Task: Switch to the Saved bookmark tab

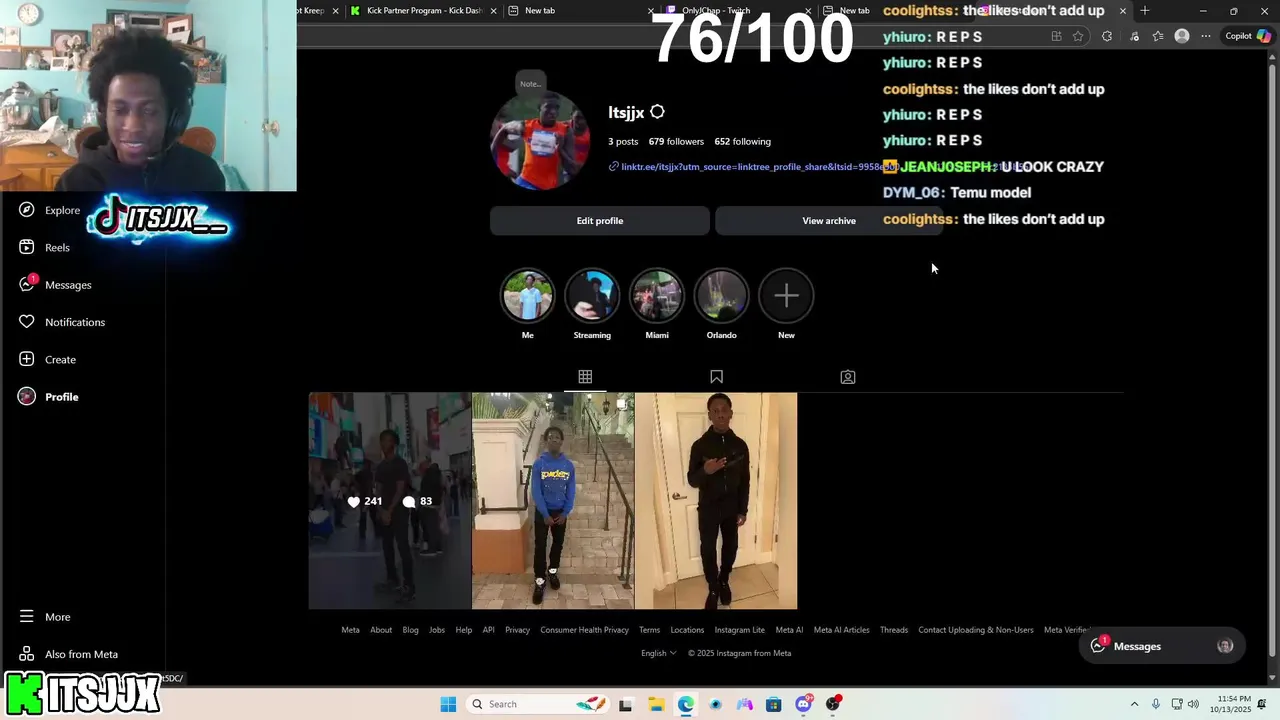Action: (716, 377)
